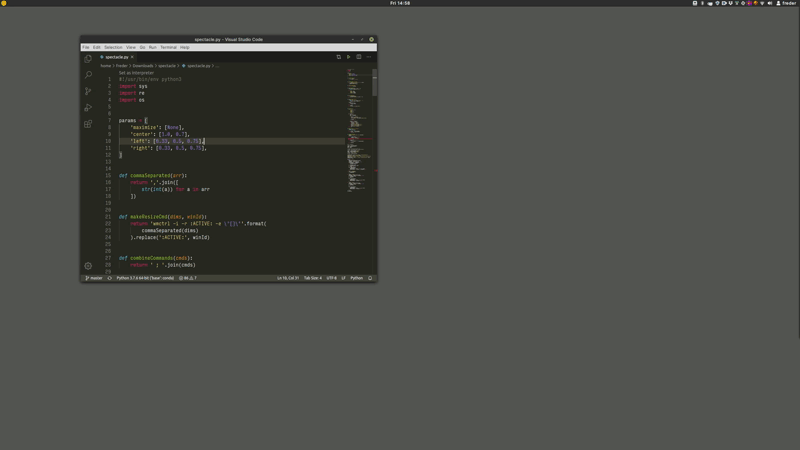Close the spectacle.py tab
Viewport: 800px width, 450px height.
pyautogui.click(x=132, y=57)
